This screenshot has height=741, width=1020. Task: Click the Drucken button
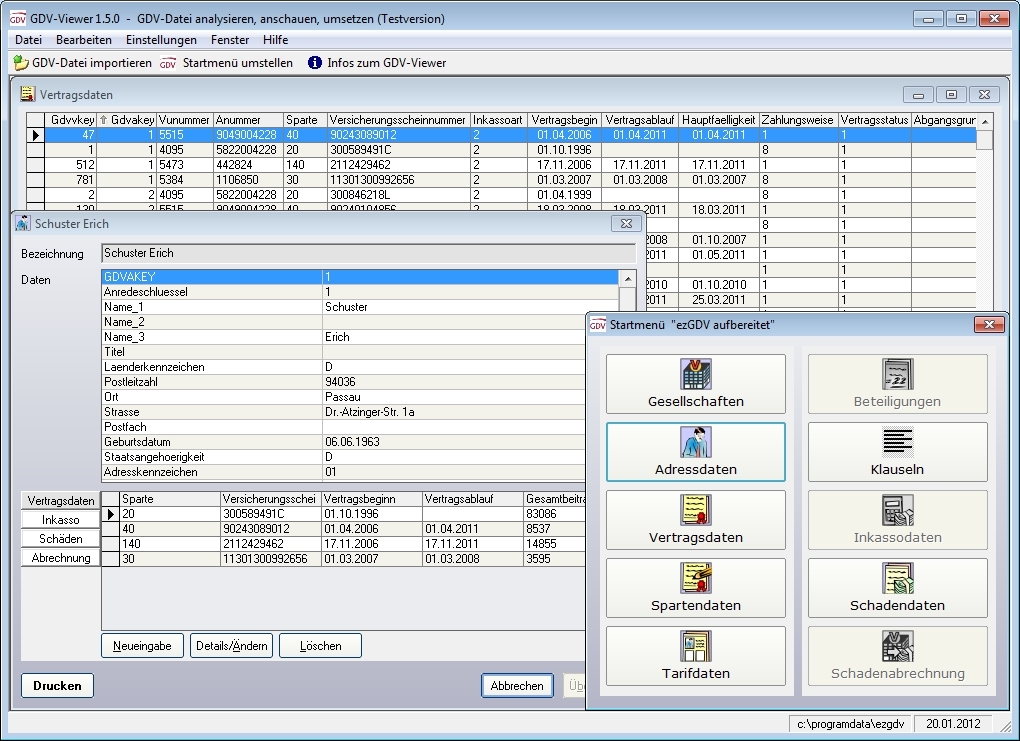click(57, 686)
